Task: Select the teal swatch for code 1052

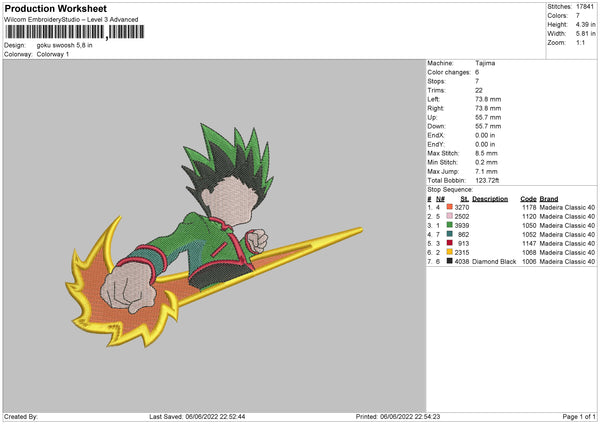Action: pyautogui.click(x=451, y=234)
